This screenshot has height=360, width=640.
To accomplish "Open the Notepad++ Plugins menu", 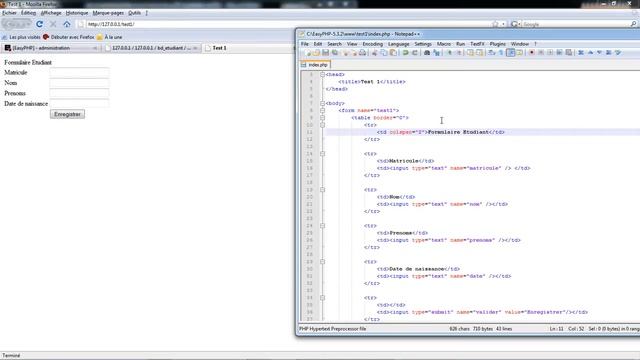I will click(x=498, y=44).
